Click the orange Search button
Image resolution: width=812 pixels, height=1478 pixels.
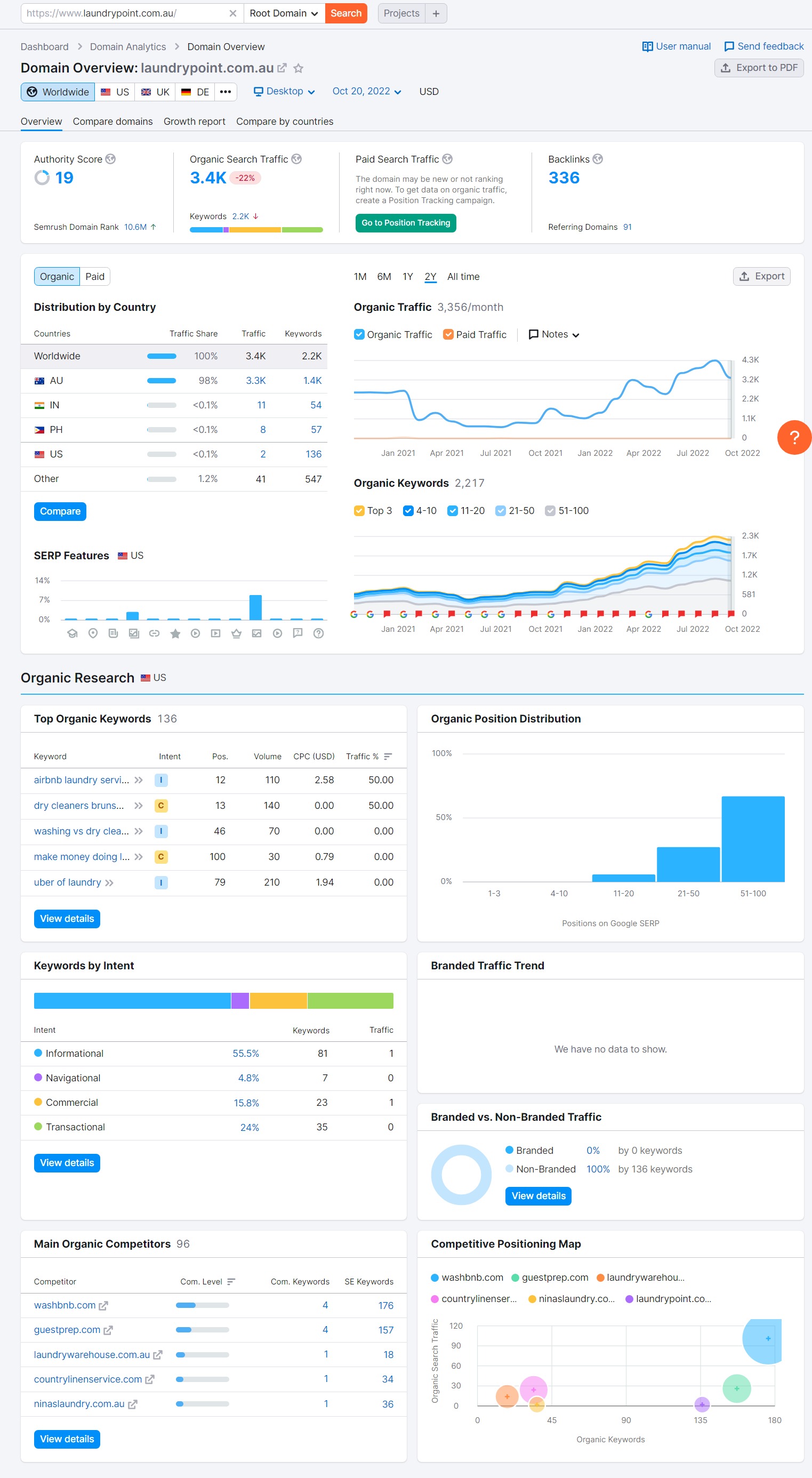(346, 13)
